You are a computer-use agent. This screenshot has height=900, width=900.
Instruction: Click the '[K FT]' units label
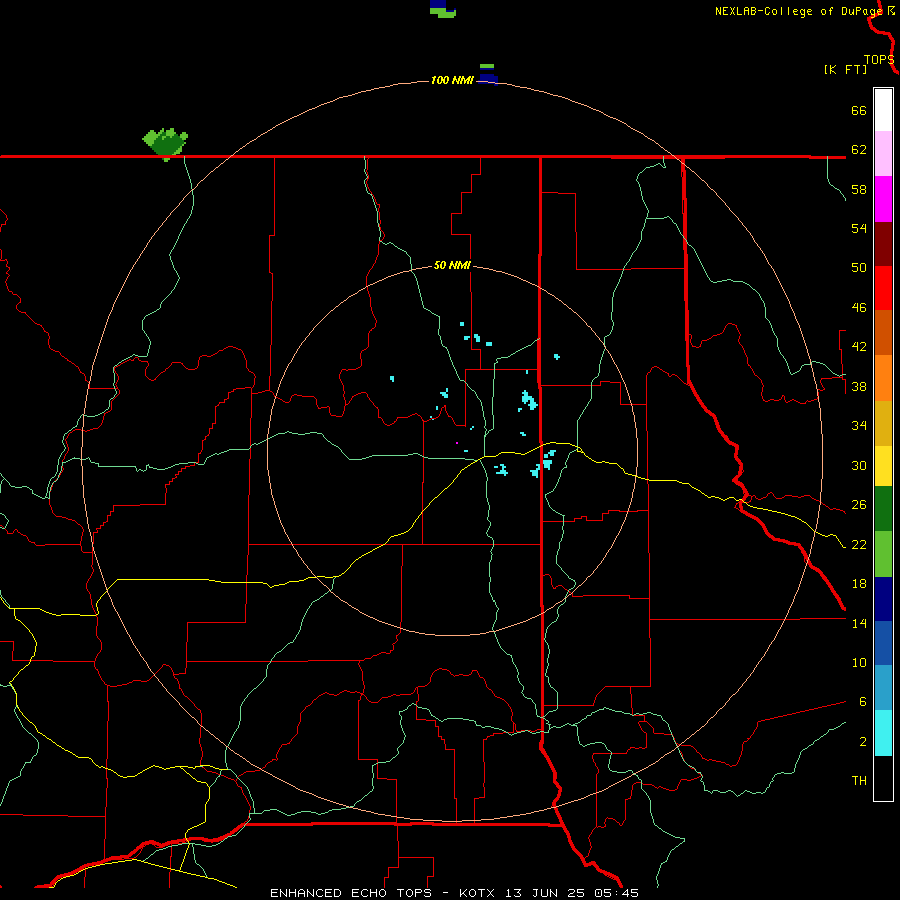tap(845, 69)
